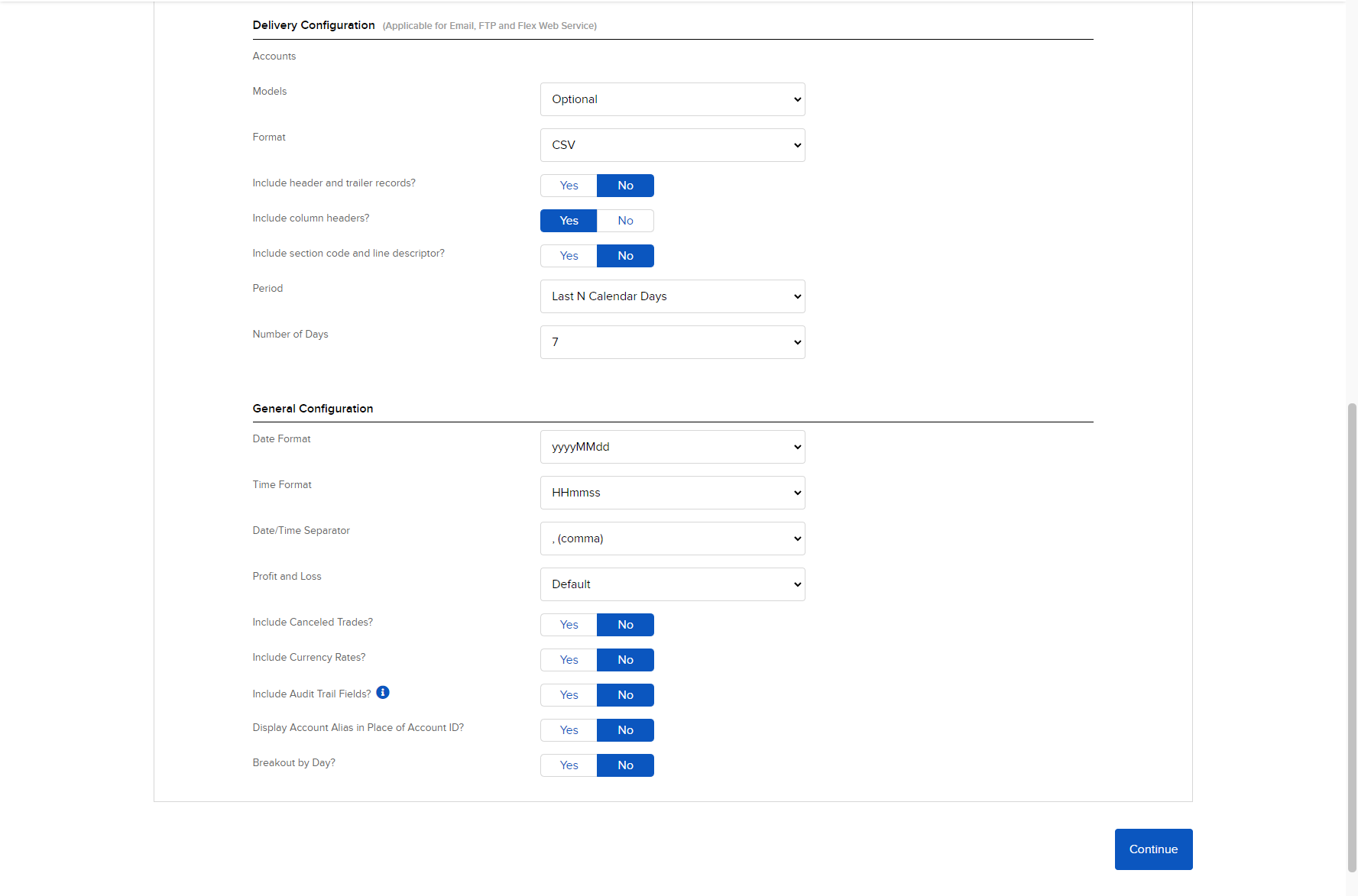Click the Profit and Loss label
This screenshot has width=1358, height=896.
point(287,577)
